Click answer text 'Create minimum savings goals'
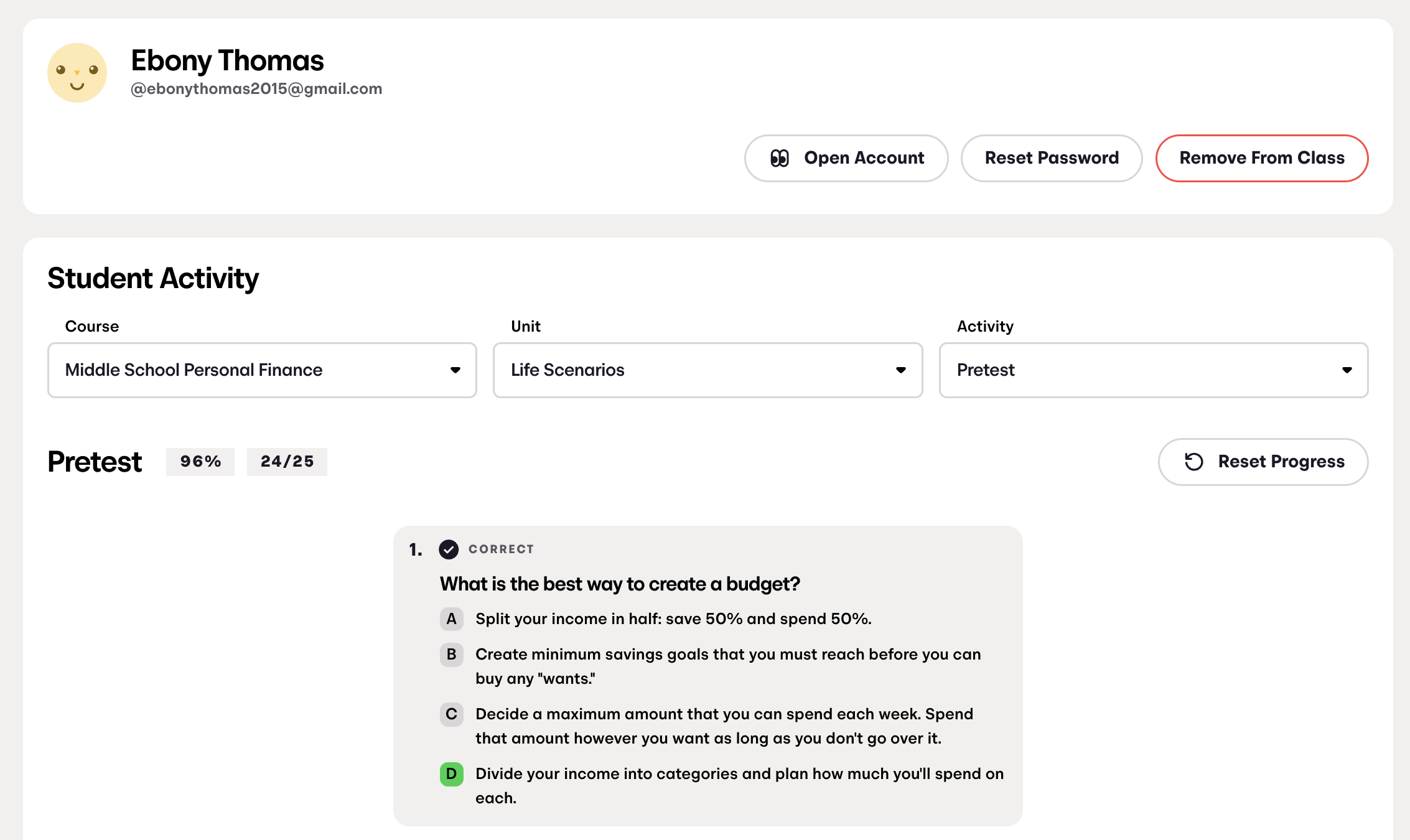 (x=728, y=666)
